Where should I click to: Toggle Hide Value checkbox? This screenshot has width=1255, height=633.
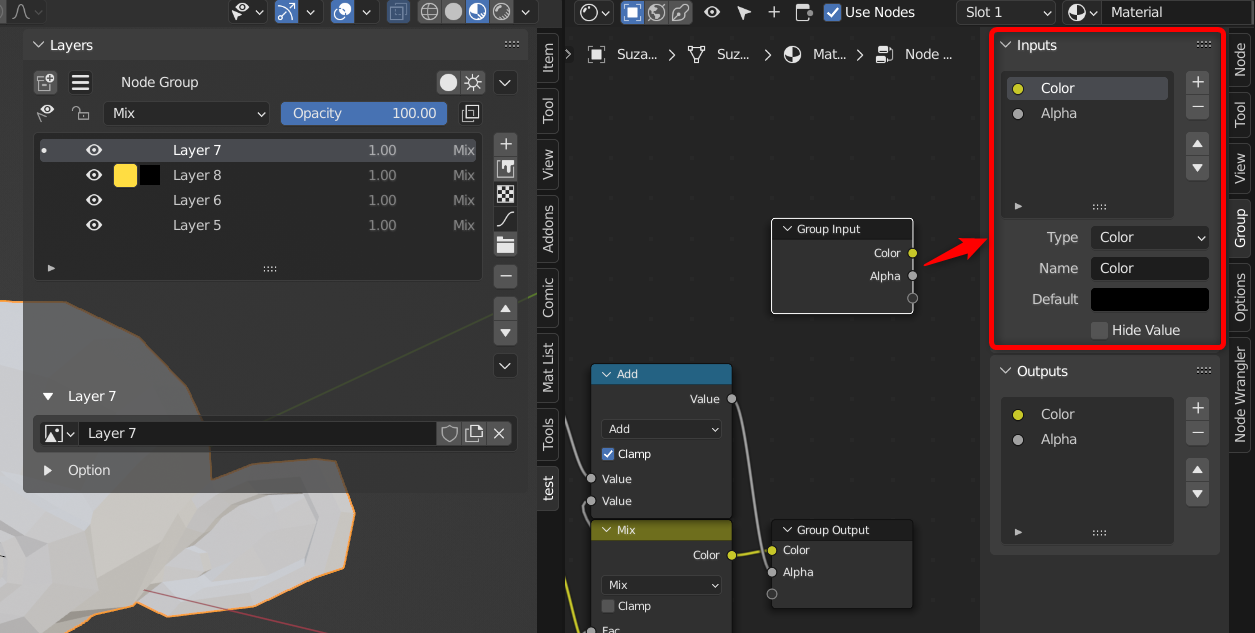coord(1099,330)
